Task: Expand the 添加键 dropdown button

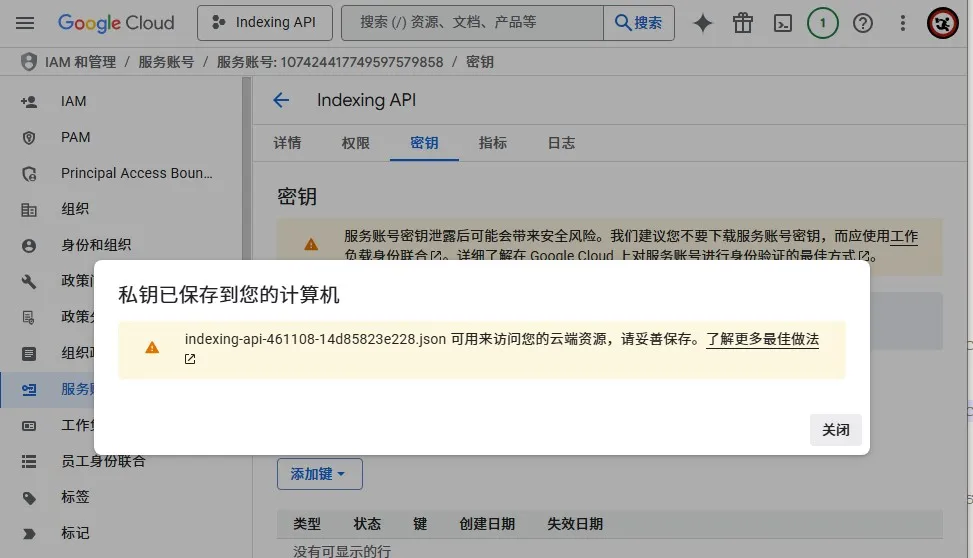Action: [320, 474]
